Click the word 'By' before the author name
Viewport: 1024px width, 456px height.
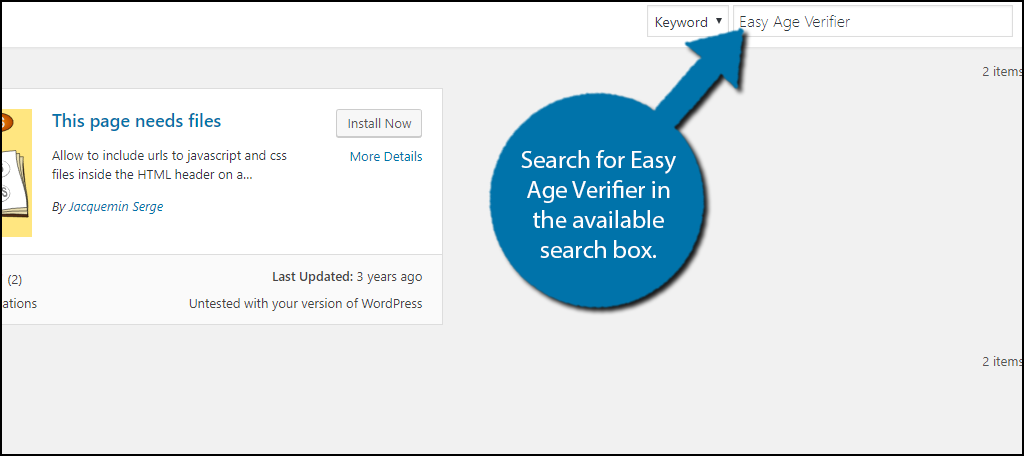tap(58, 207)
